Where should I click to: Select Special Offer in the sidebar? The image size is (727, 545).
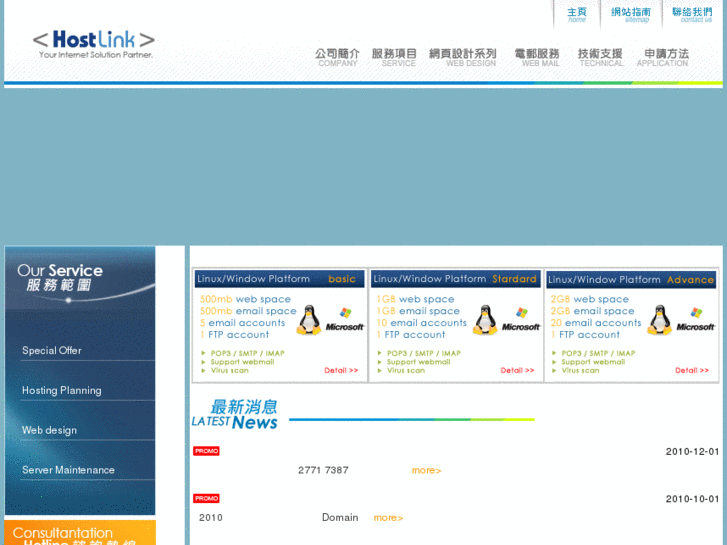click(52, 351)
